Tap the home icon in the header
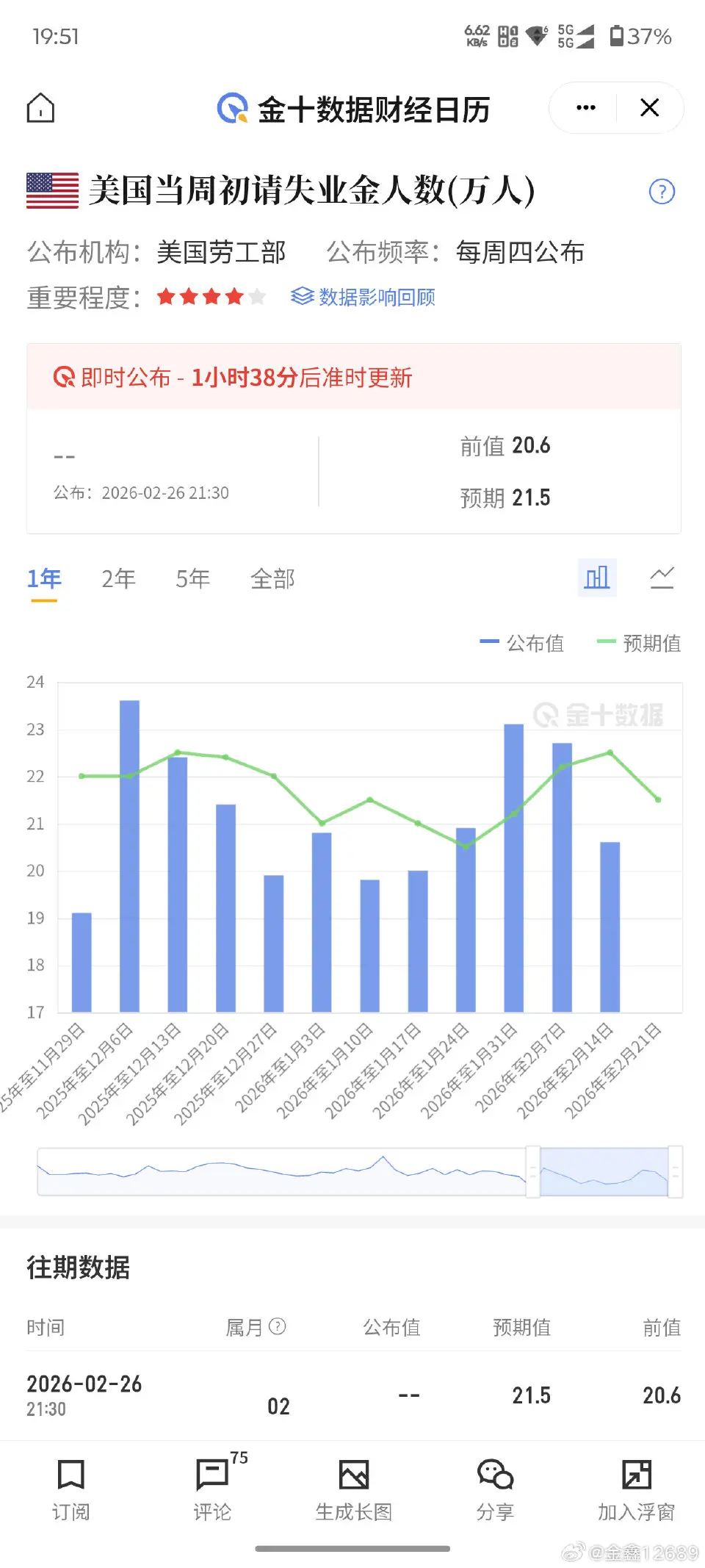The height and width of the screenshot is (1568, 705). pyautogui.click(x=40, y=108)
